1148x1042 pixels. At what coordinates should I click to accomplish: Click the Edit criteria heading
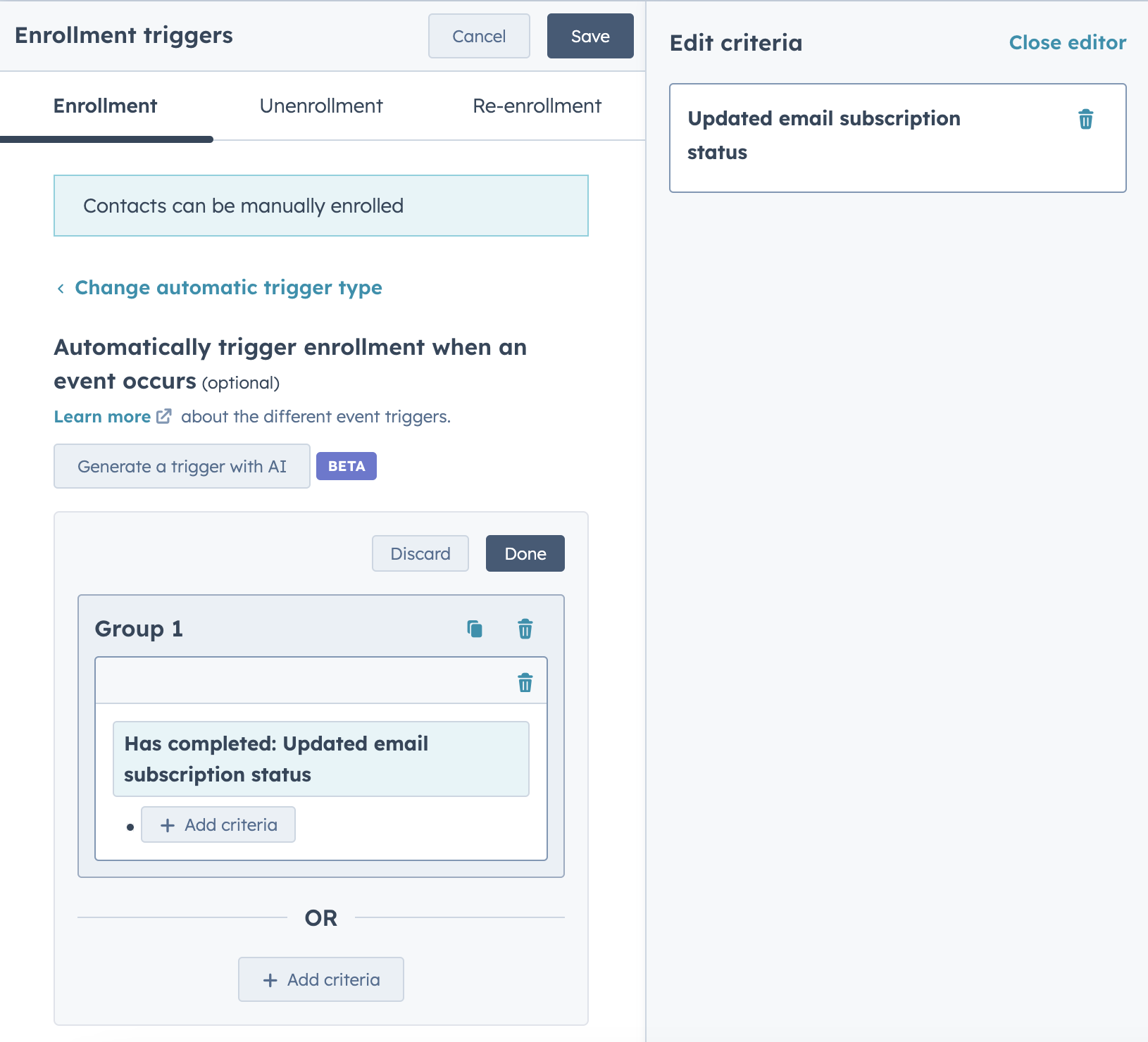click(736, 43)
